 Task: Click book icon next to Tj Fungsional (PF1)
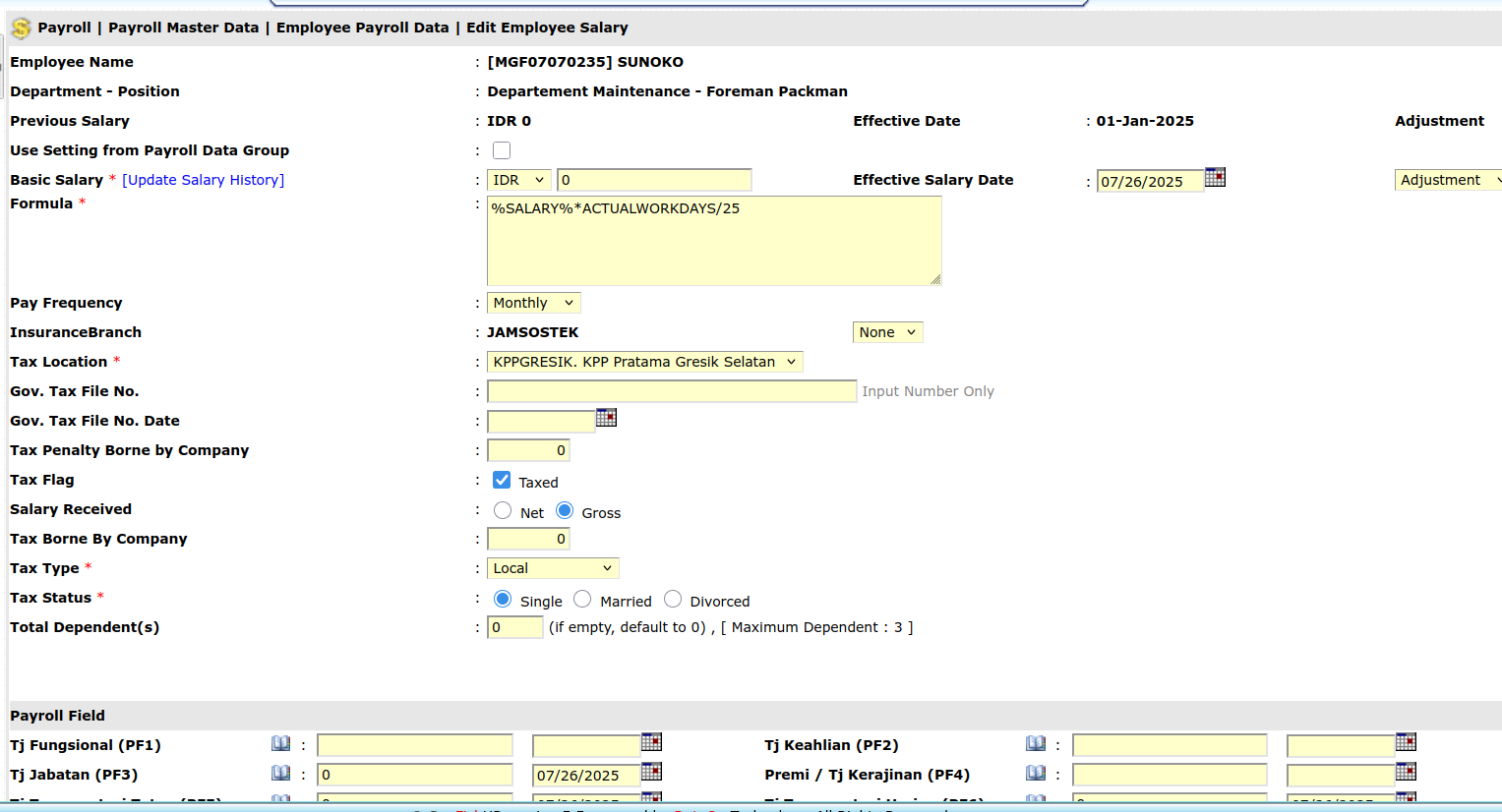pyautogui.click(x=280, y=744)
